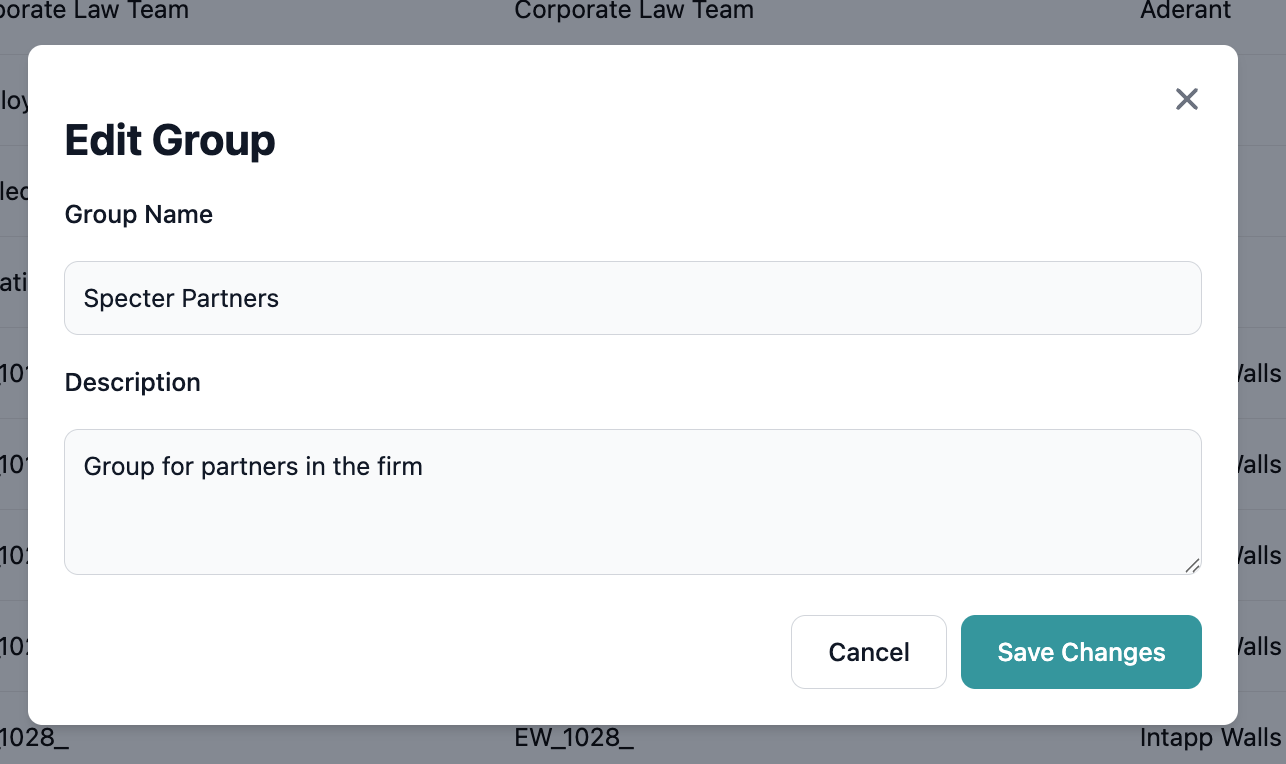Click the Group Name label text
This screenshot has height=764, width=1286.
coord(138,214)
